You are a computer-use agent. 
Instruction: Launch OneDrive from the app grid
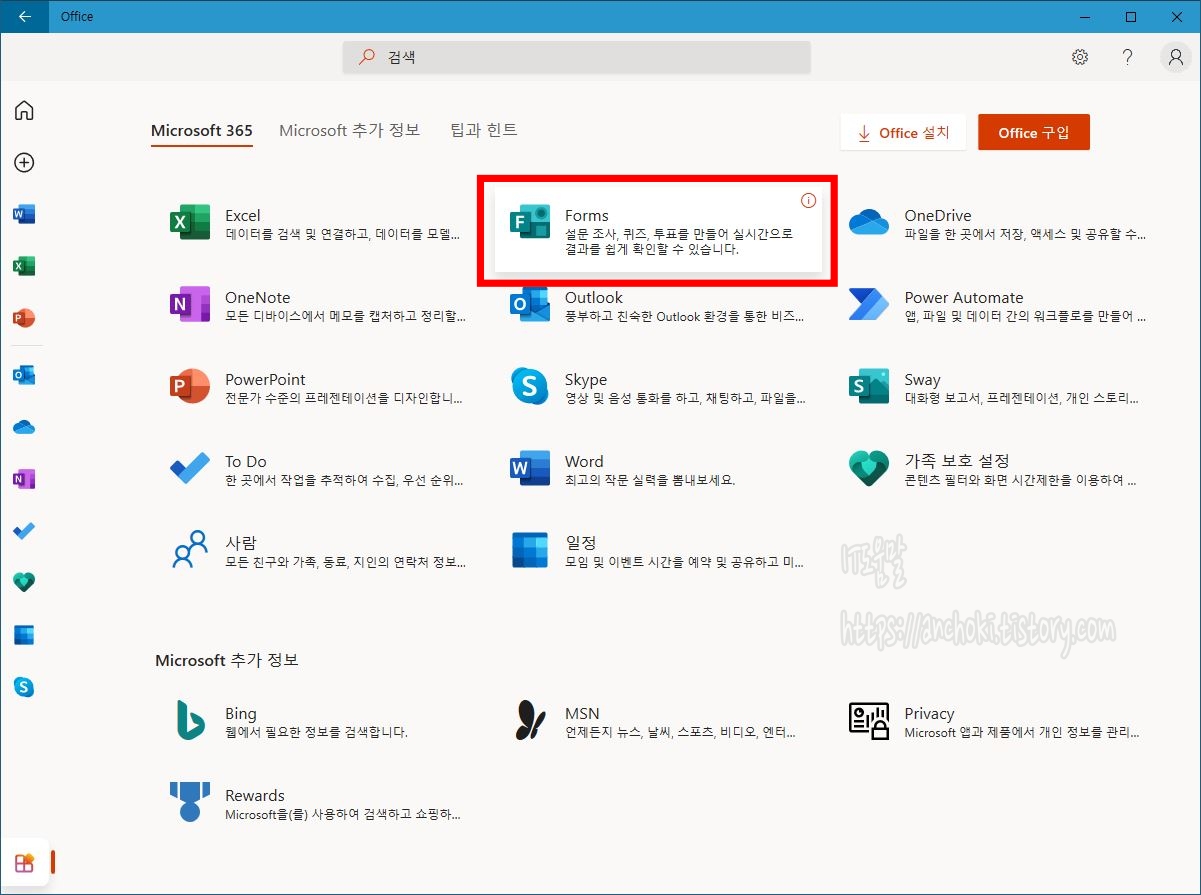coord(997,223)
